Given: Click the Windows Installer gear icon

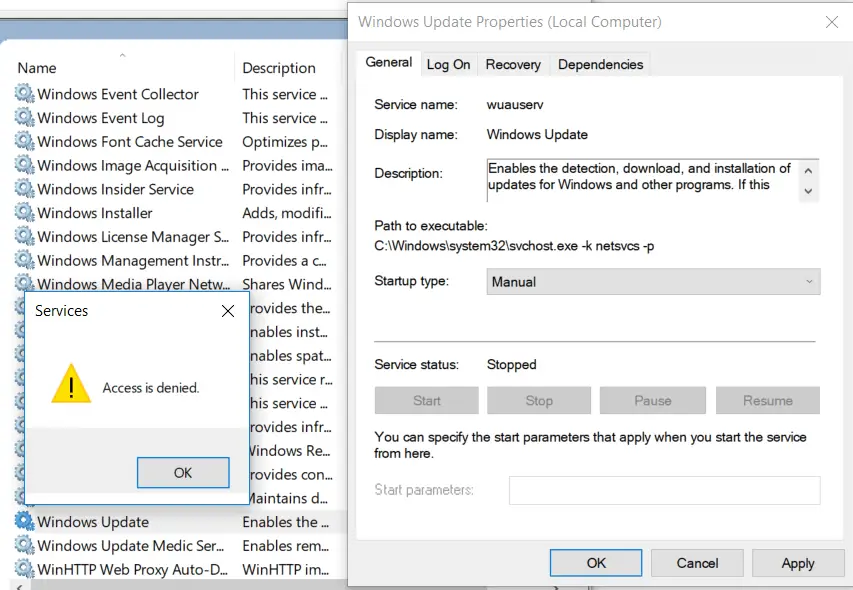Looking at the screenshot, I should pos(24,213).
